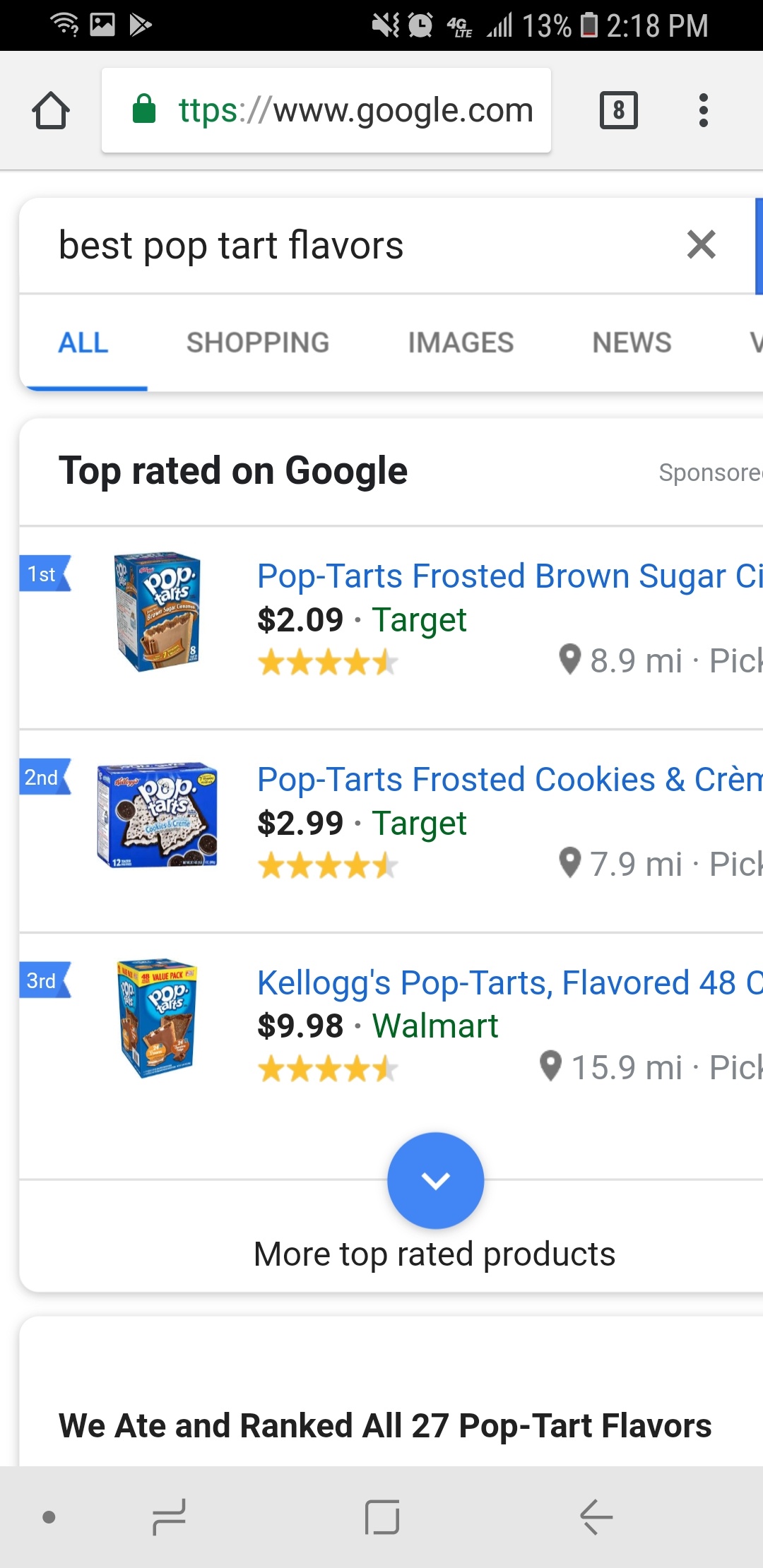Open Pop-Tarts Frosted Brown Sugar listing
This screenshot has width=763, height=1568.
(x=509, y=576)
